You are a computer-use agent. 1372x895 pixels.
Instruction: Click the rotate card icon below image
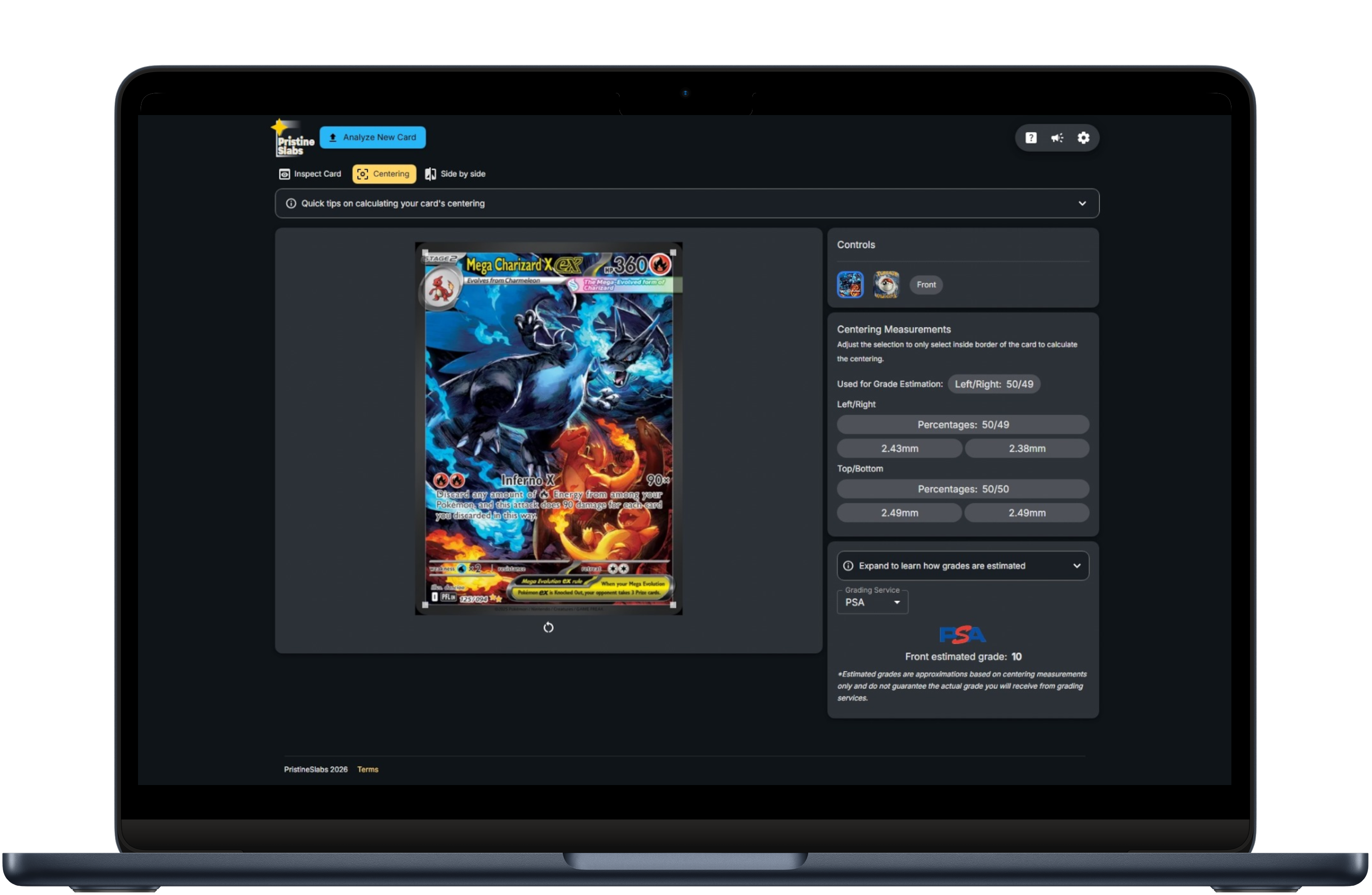548,627
